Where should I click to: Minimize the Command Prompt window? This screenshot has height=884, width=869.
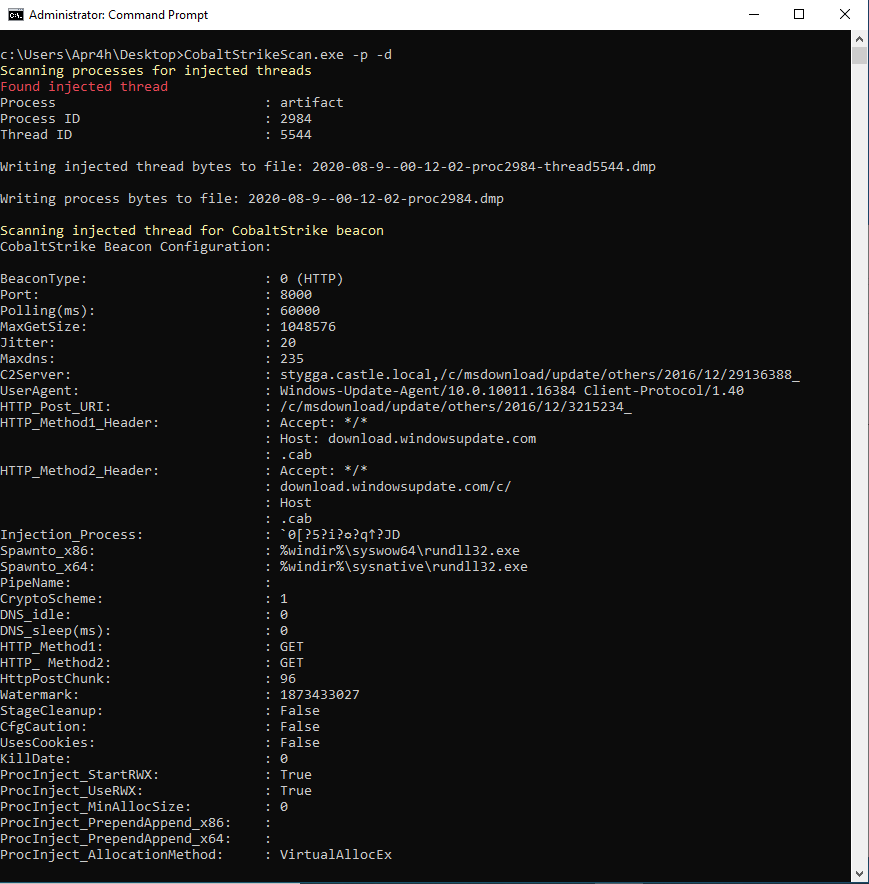point(753,15)
